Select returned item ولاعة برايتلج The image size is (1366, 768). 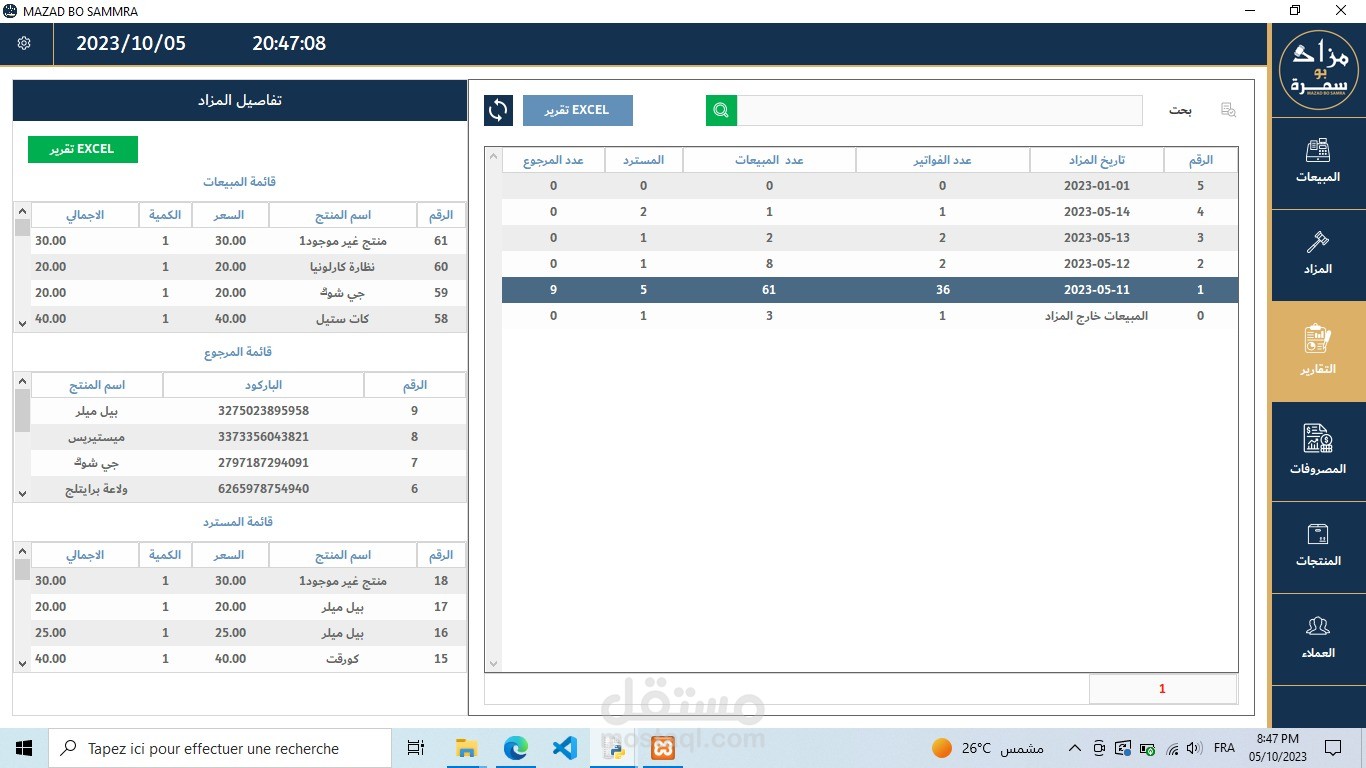click(248, 489)
